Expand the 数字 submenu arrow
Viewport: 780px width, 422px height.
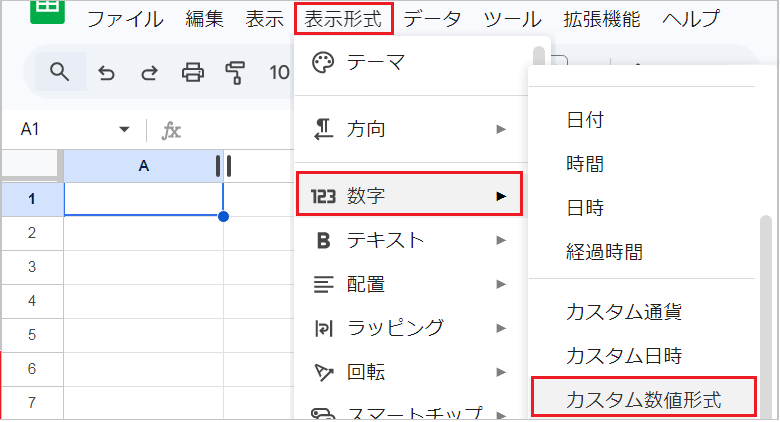coord(501,196)
